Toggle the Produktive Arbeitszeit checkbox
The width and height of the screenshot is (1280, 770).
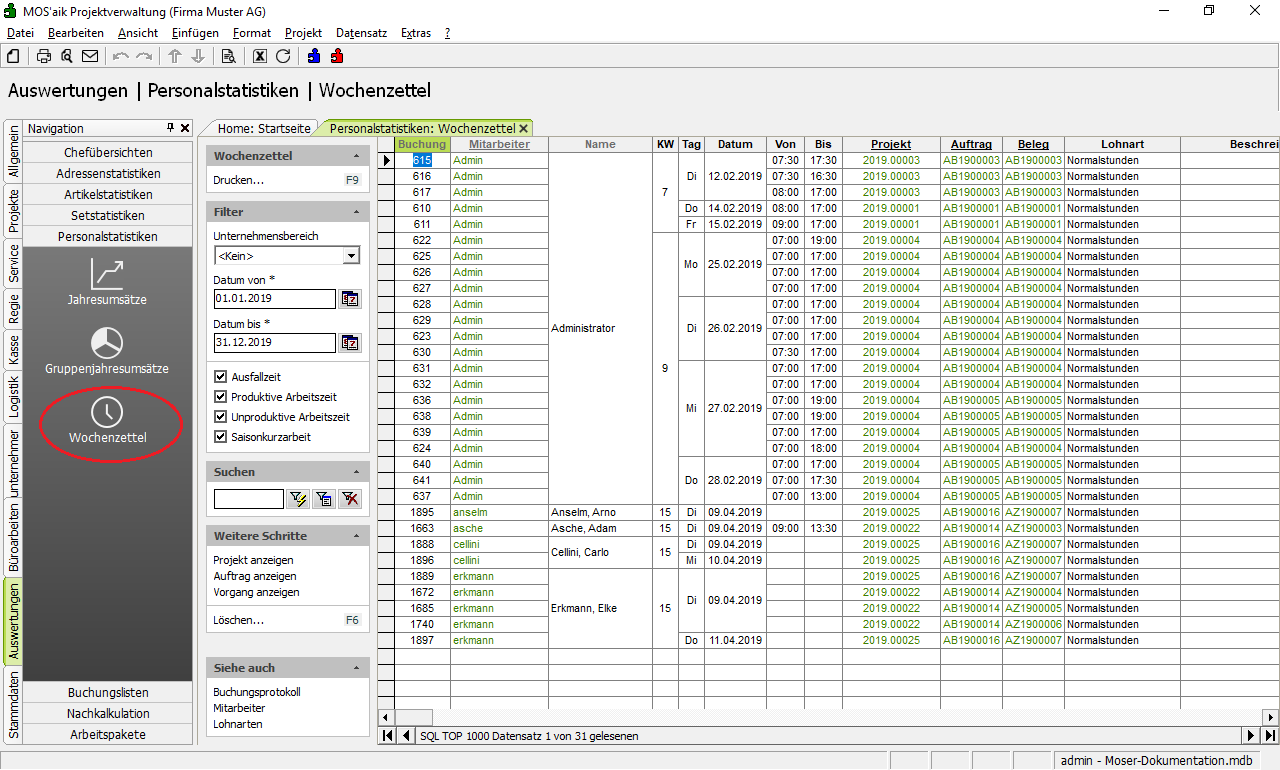point(221,397)
